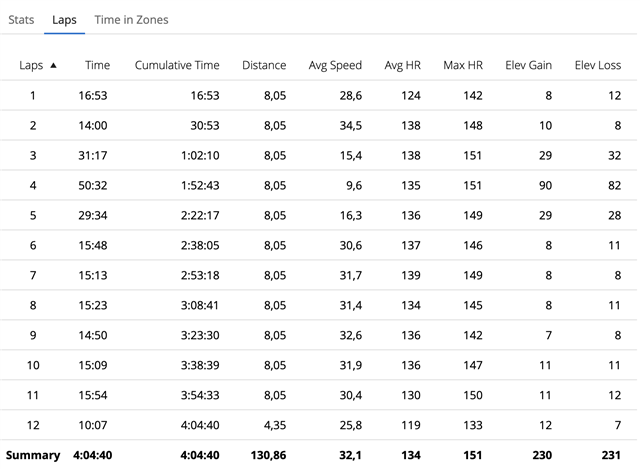Image resolution: width=640 pixels, height=469 pixels.
Task: Sort by the Time column header
Action: pos(98,65)
